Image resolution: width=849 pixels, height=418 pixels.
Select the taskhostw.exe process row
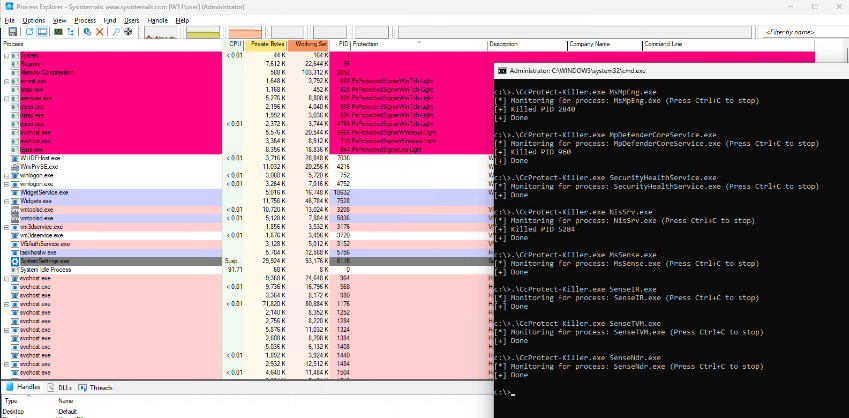pos(247,252)
